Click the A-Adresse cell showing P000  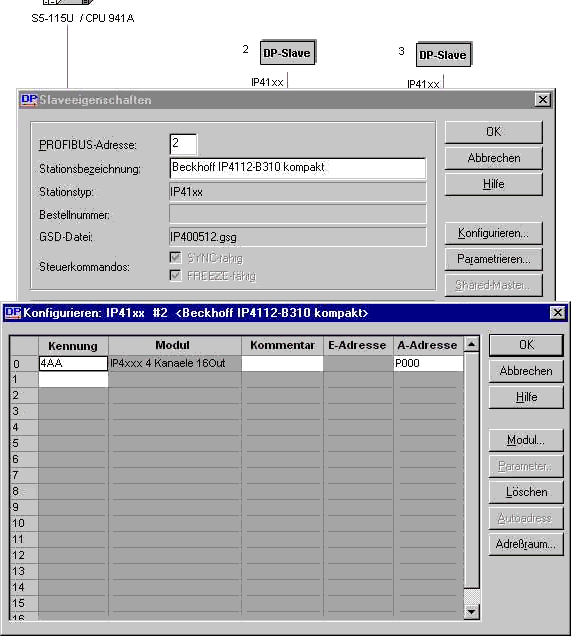[x=428, y=363]
